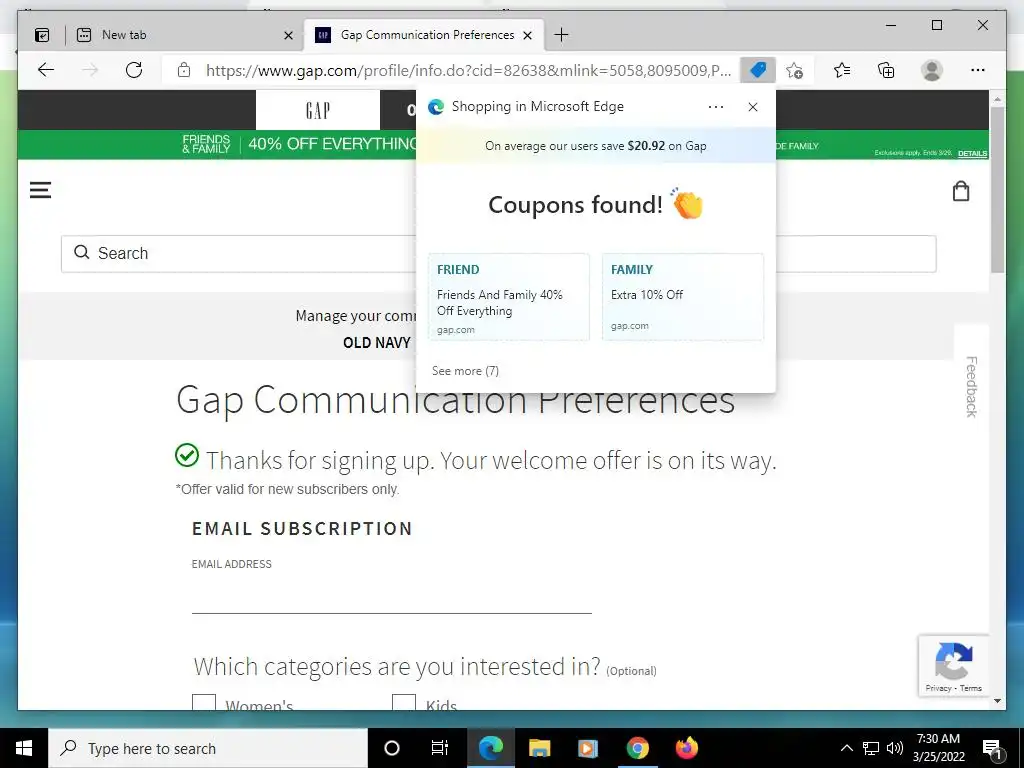This screenshot has width=1024, height=768.
Task: Open the volume control
Action: (x=895, y=748)
